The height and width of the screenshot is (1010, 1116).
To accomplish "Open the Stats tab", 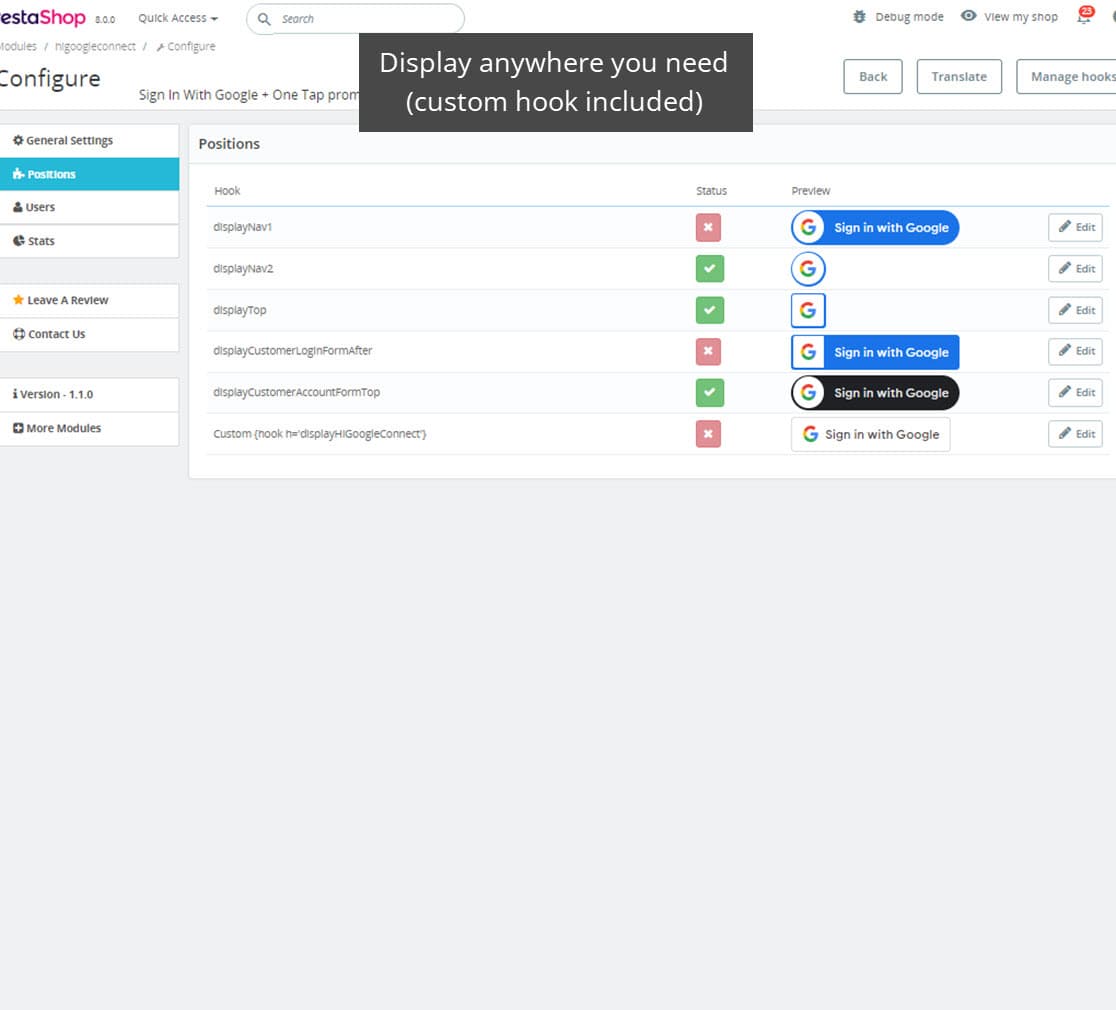I will tap(89, 241).
